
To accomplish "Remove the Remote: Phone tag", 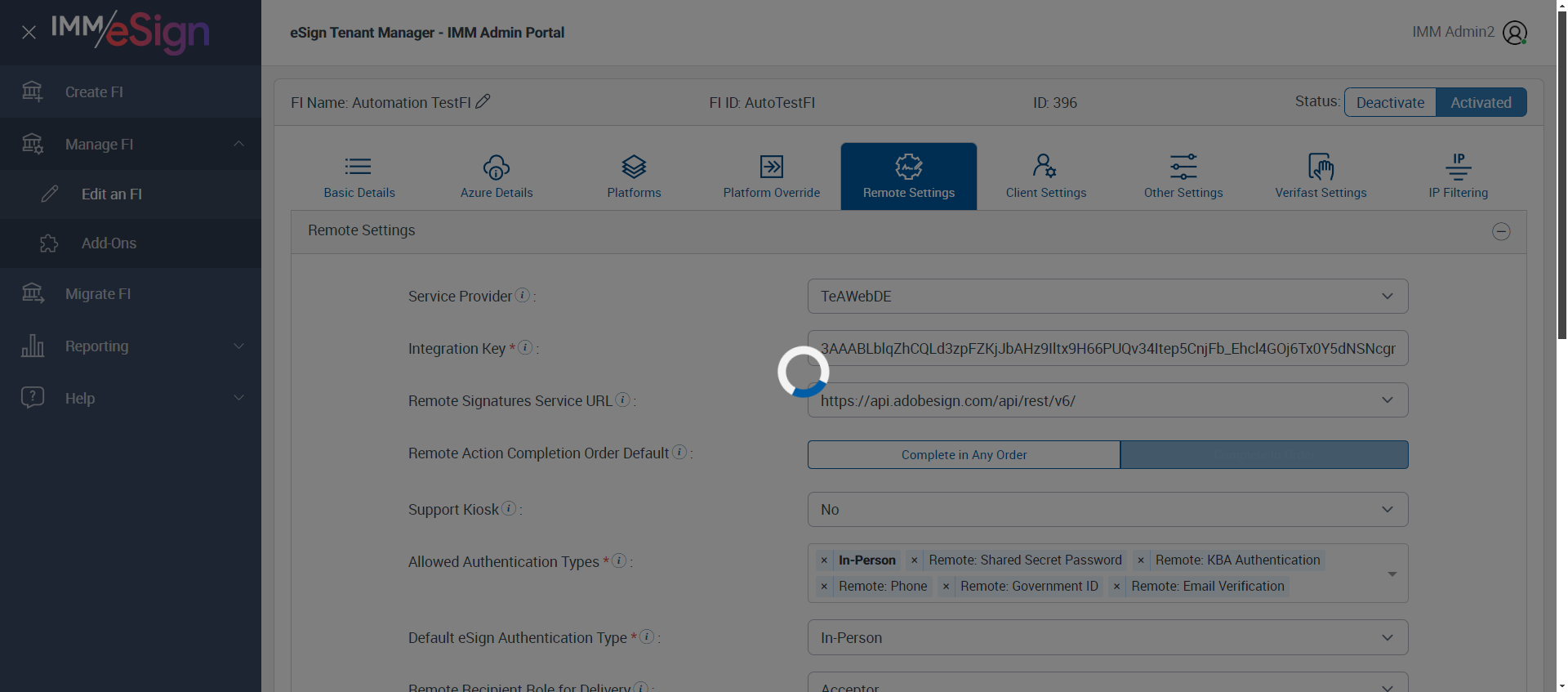I will [x=824, y=587].
